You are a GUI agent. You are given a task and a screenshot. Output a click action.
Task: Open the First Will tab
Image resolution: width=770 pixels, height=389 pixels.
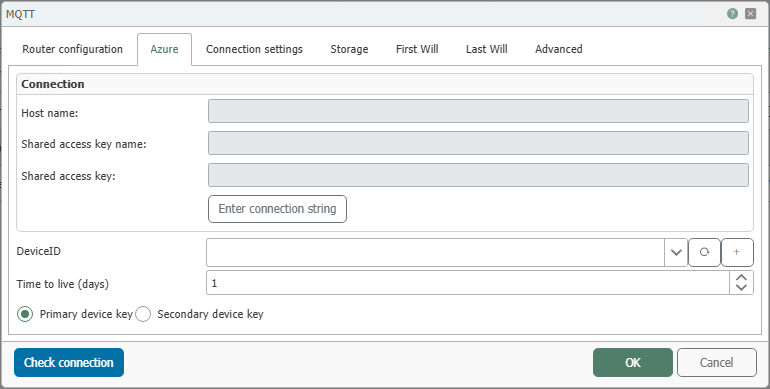point(417,49)
